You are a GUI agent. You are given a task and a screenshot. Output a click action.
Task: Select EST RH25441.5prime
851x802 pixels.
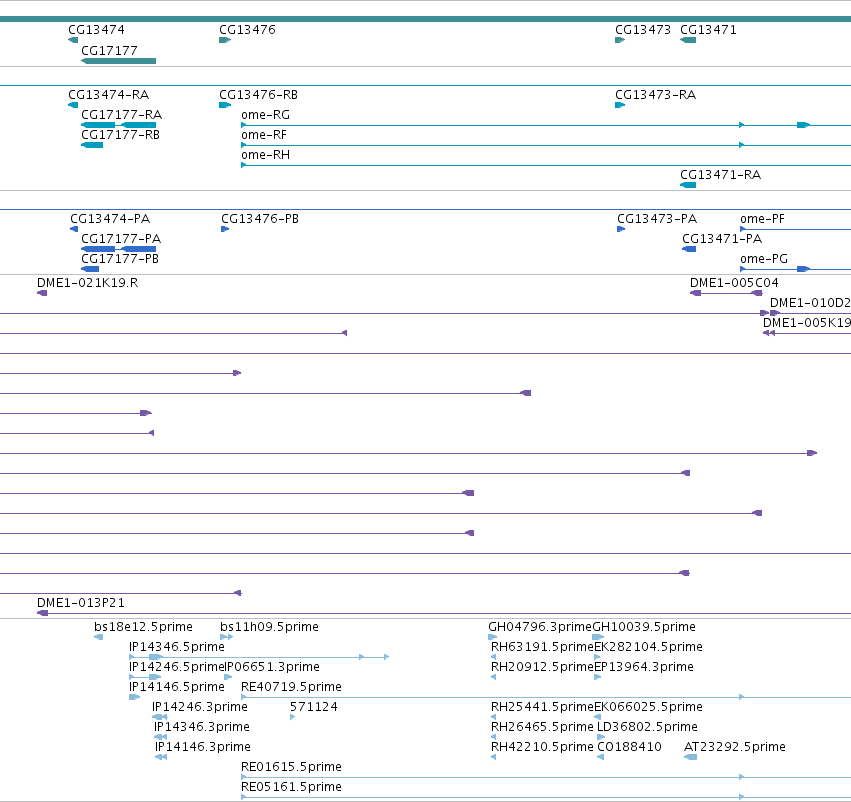click(542, 707)
